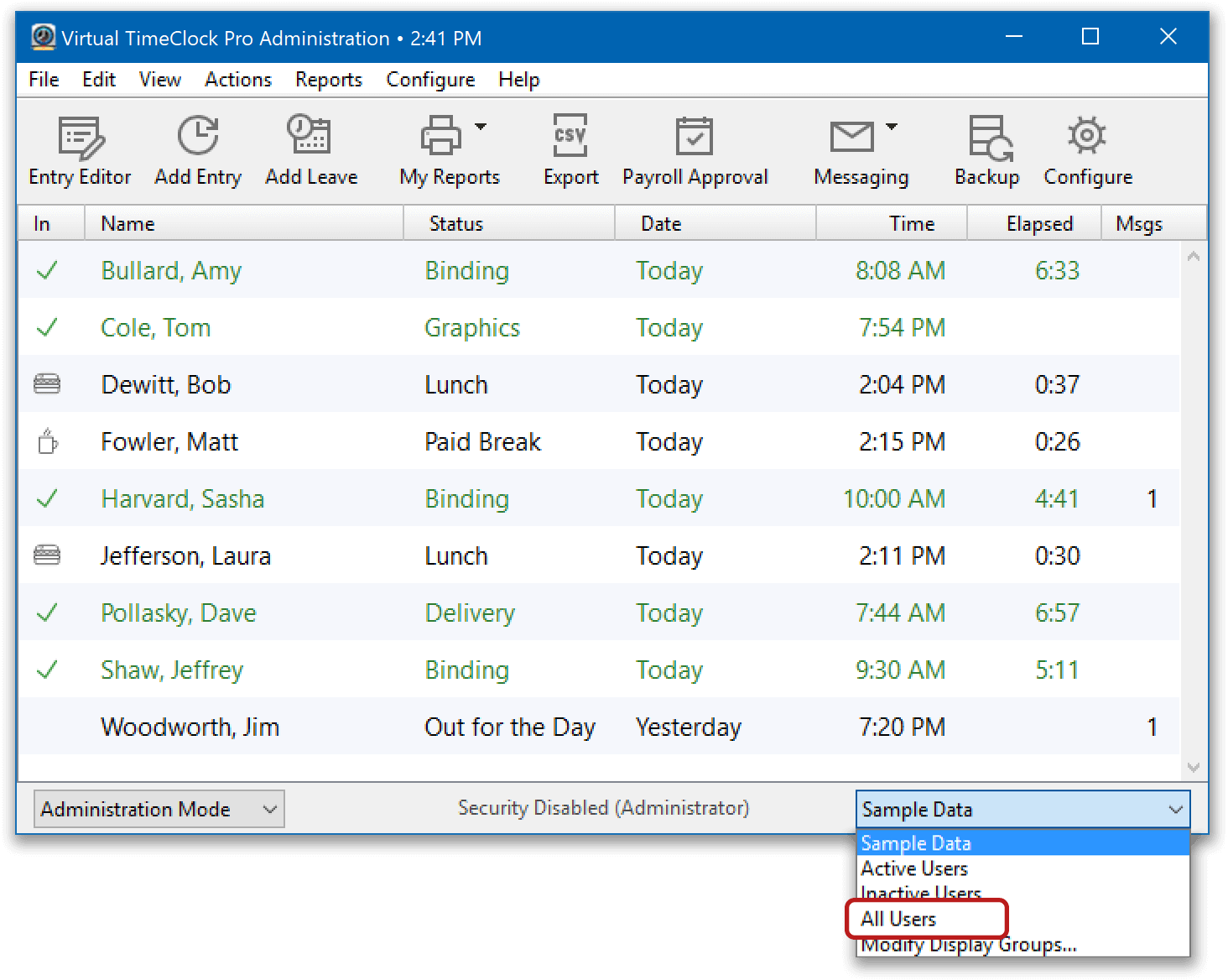The image size is (1228, 980).
Task: Start a Backup from the toolbar
Action: [x=986, y=151]
